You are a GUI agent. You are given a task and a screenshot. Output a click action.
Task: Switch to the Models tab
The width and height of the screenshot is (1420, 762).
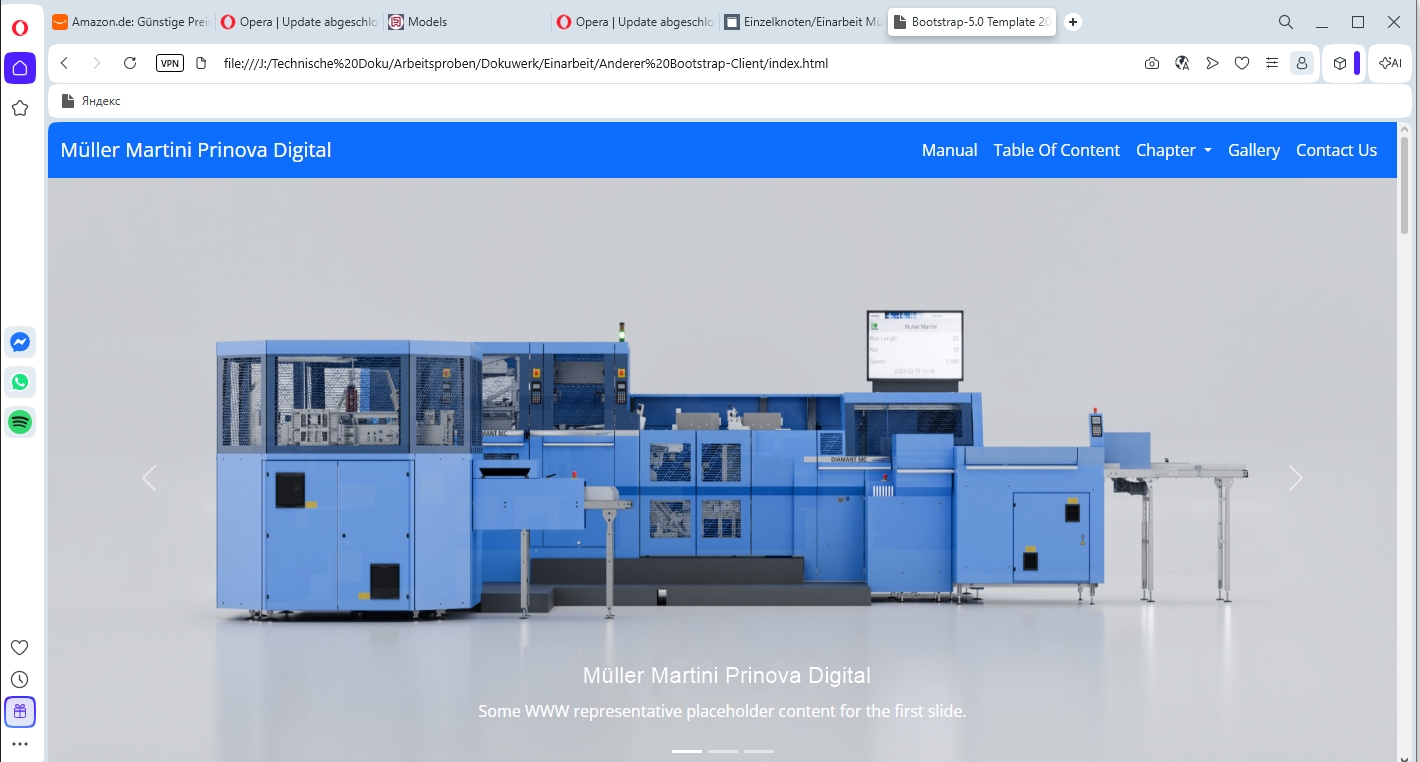point(465,22)
